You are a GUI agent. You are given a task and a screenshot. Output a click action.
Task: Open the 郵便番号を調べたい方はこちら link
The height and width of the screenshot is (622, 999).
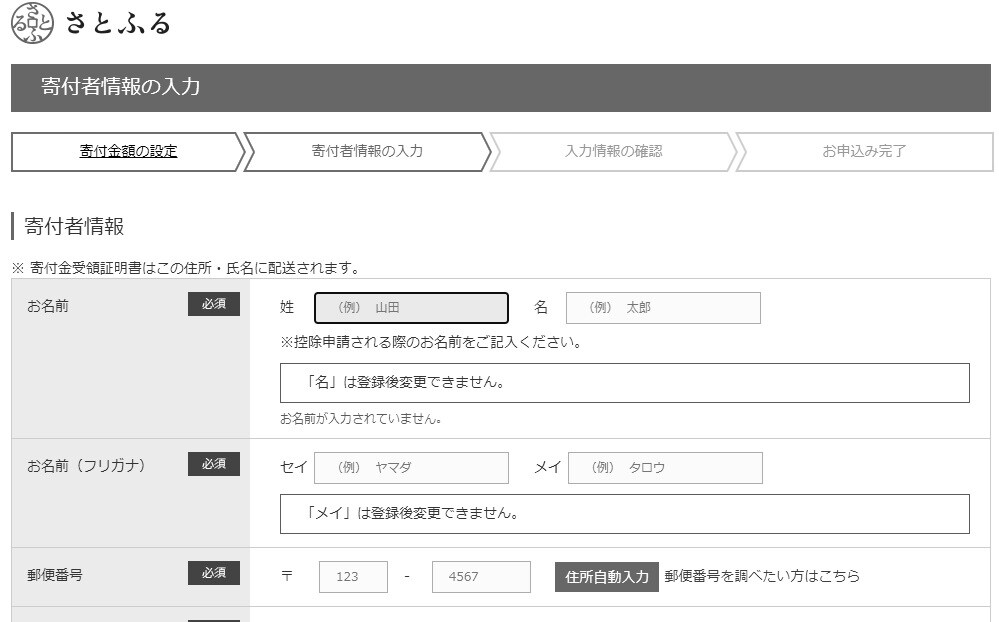762,576
